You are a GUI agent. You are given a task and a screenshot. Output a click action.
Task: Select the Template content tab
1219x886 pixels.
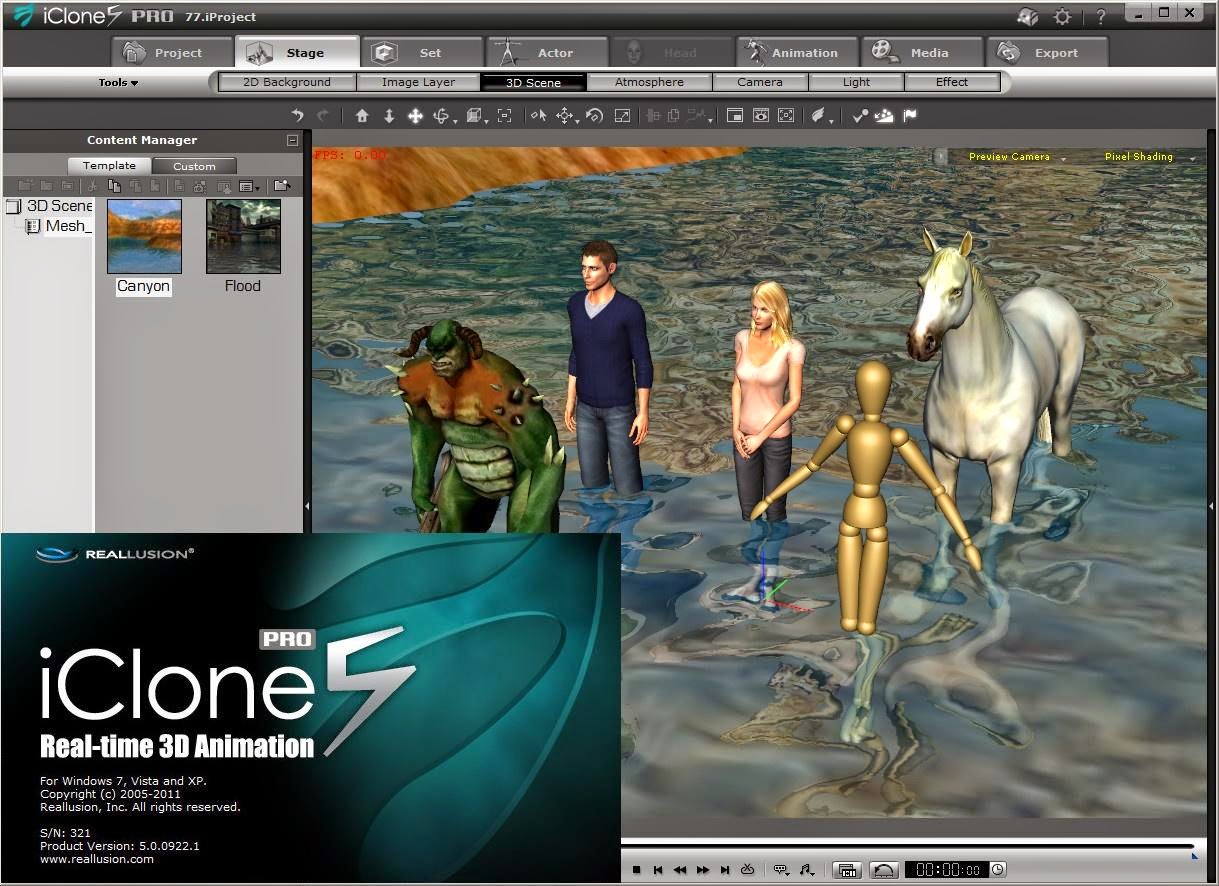(109, 166)
